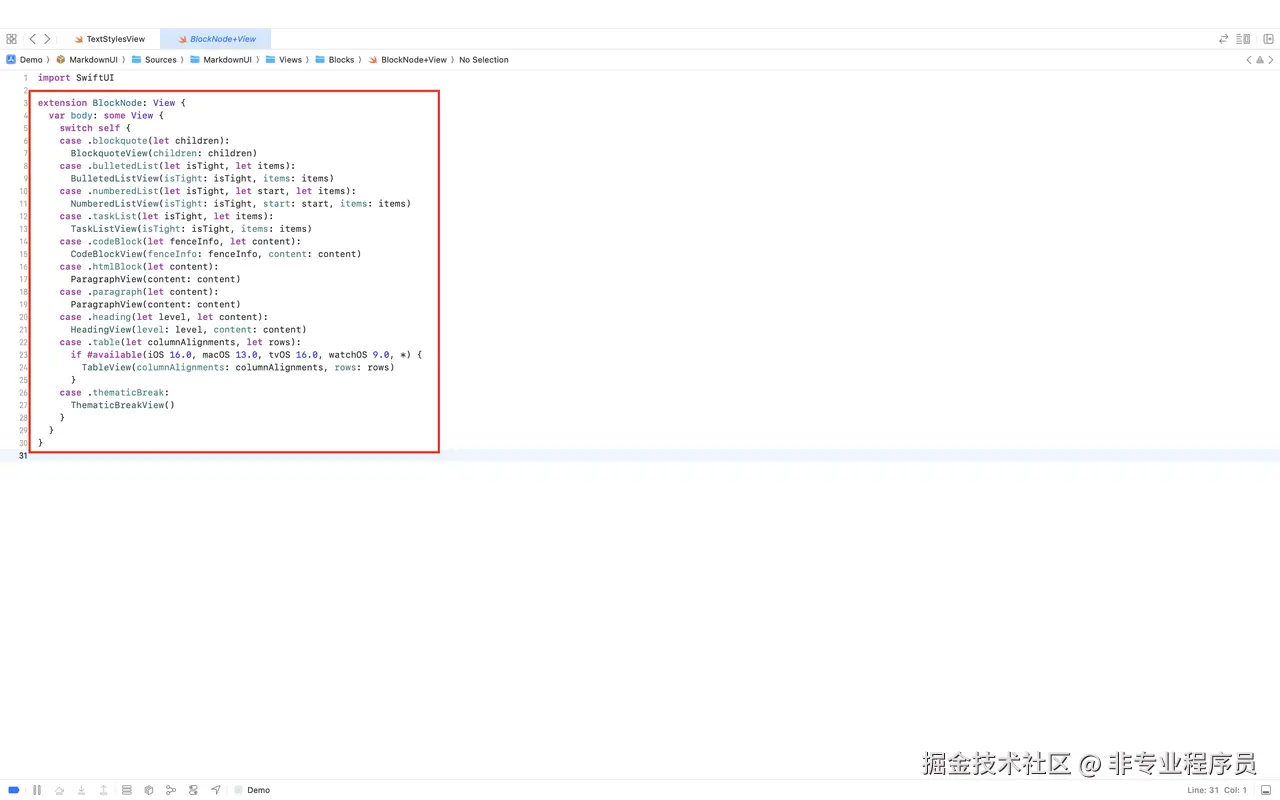Toggle breakpoints in the debug bar
1280x800 pixels.
click(x=13, y=789)
